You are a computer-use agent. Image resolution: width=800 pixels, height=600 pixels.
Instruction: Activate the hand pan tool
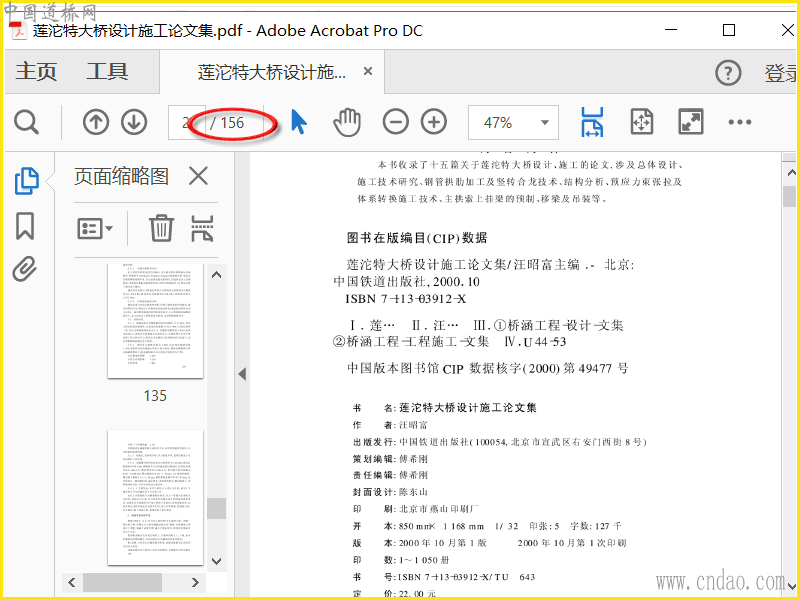click(x=347, y=122)
